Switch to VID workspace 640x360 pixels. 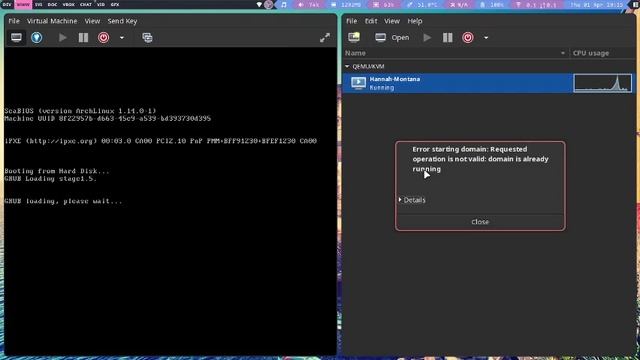click(101, 4)
